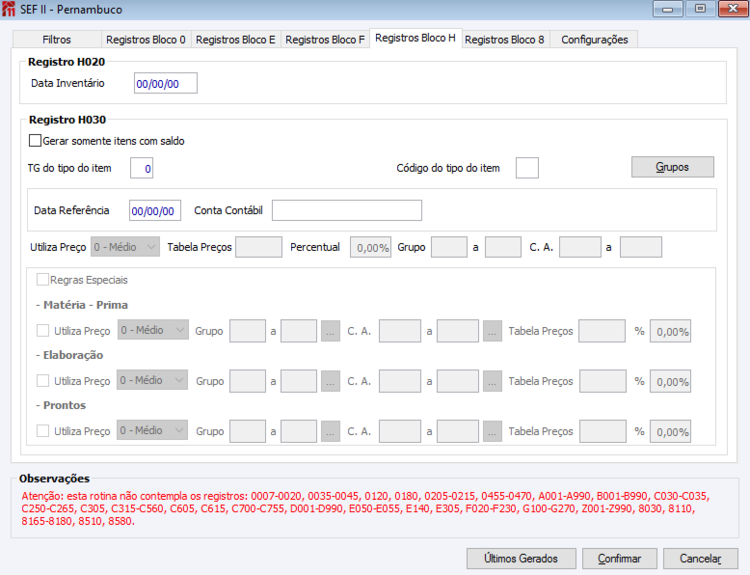Screen dimensions: 750x575
Task: Open the Grupos button
Action: click(x=673, y=167)
